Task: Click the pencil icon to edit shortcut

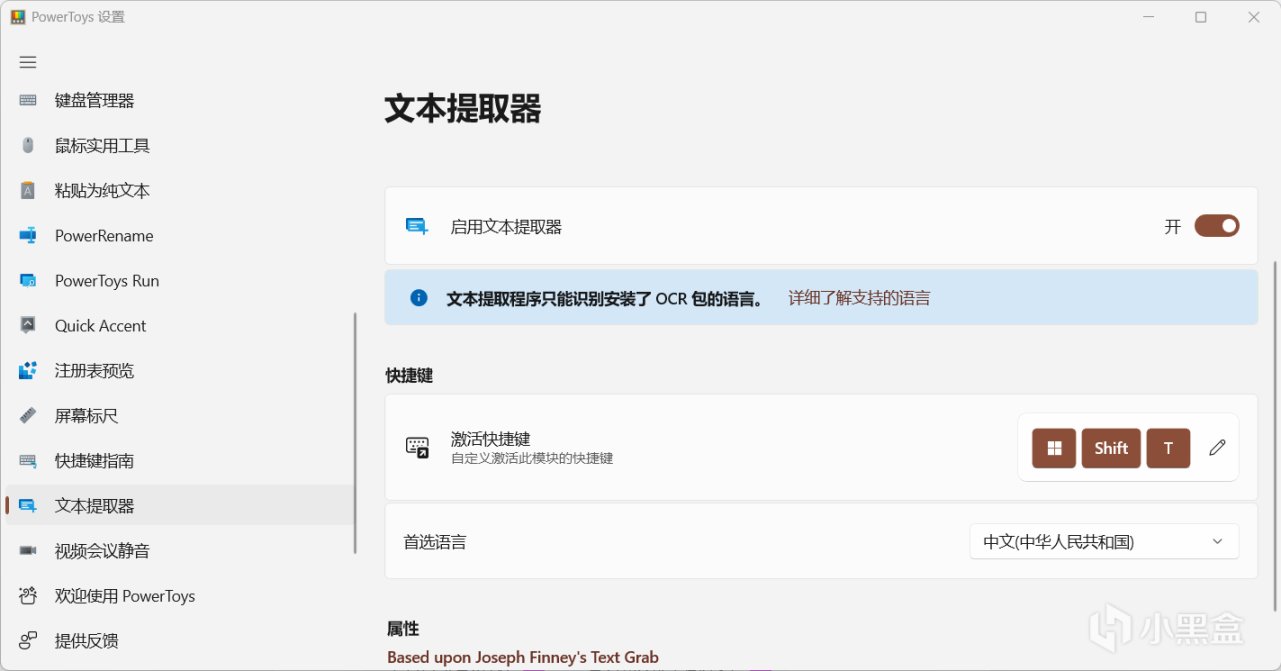Action: (1217, 448)
